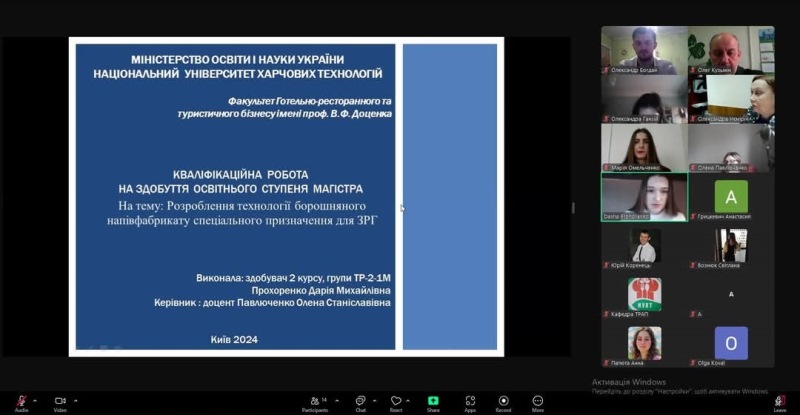Screen dimensions: 800x415
Task: Click the muted mic icon beside Кафедра ТРАП
Action: (x=606, y=314)
